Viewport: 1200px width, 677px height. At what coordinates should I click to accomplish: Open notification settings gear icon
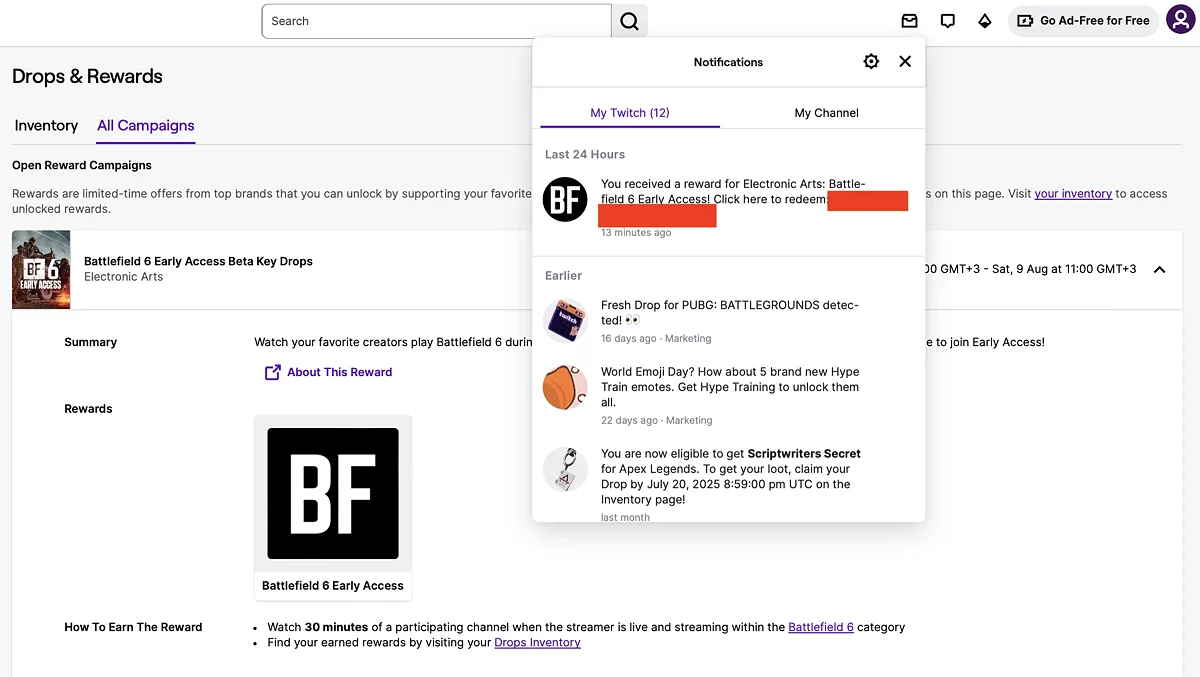pos(871,62)
